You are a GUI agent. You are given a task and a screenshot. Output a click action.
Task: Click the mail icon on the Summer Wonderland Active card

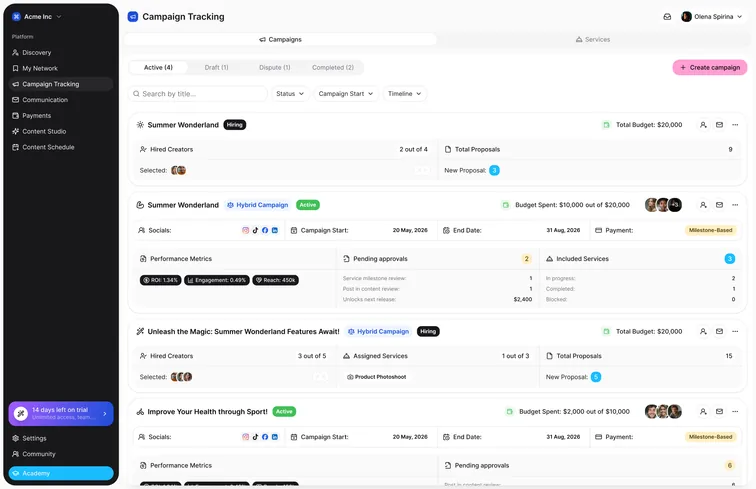point(719,205)
